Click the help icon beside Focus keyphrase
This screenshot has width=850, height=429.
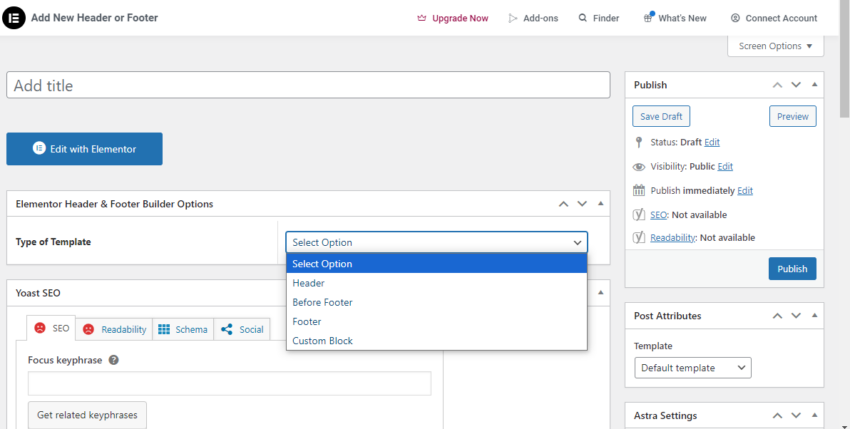coord(113,360)
